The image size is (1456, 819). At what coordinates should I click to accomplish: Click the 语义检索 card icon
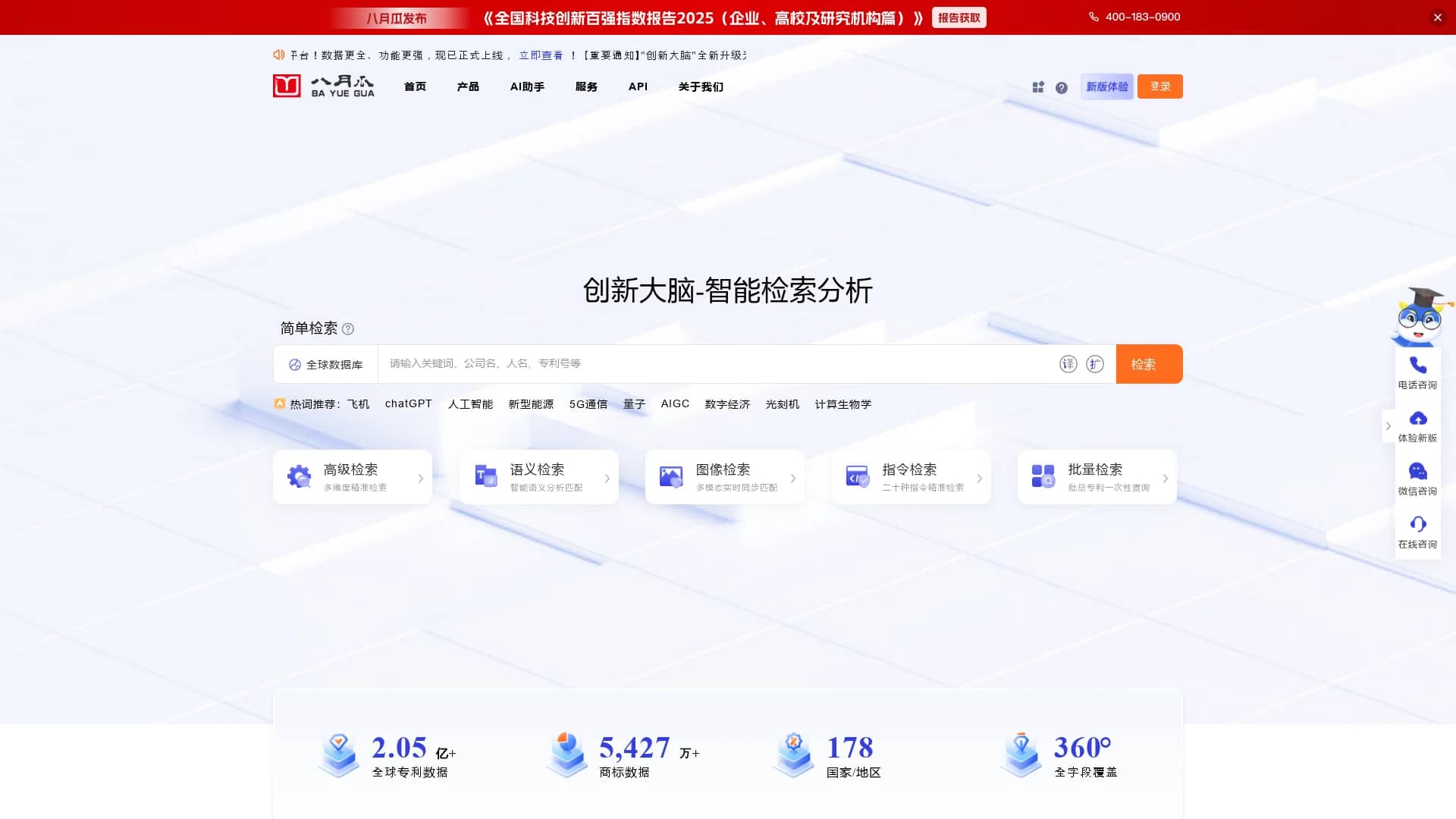(485, 476)
